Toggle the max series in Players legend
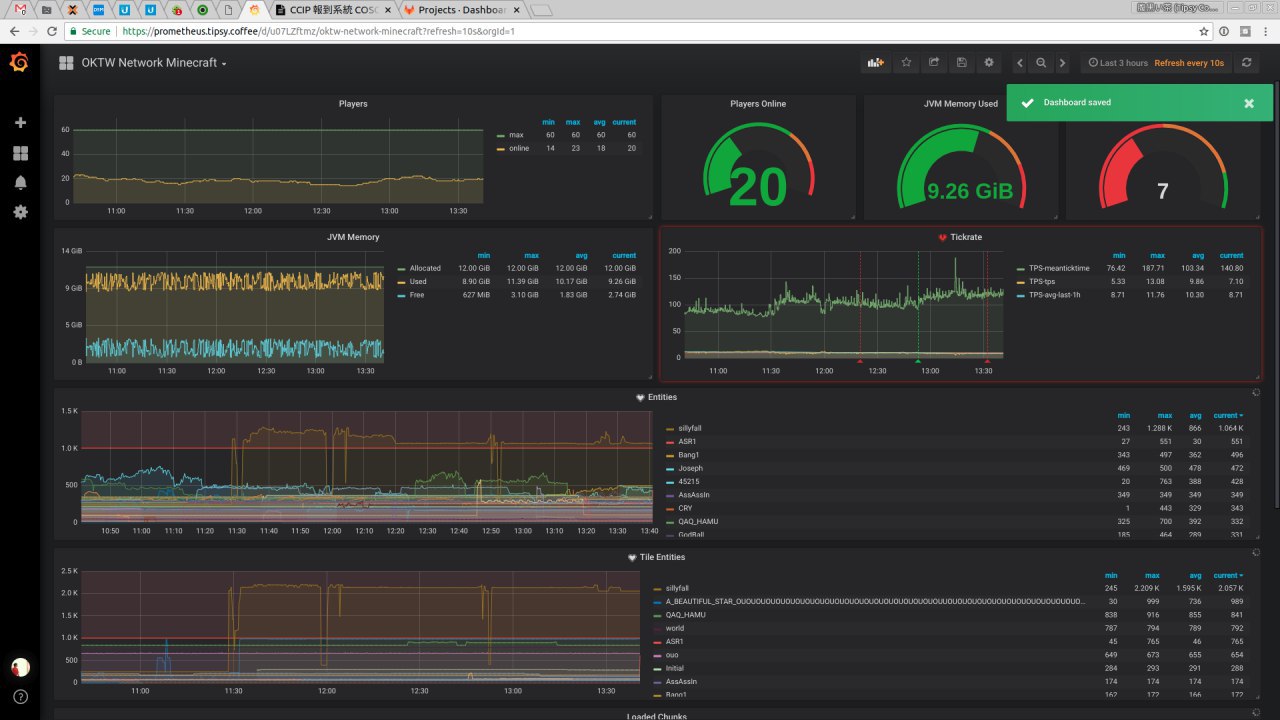This screenshot has height=720, width=1280. tap(517, 135)
